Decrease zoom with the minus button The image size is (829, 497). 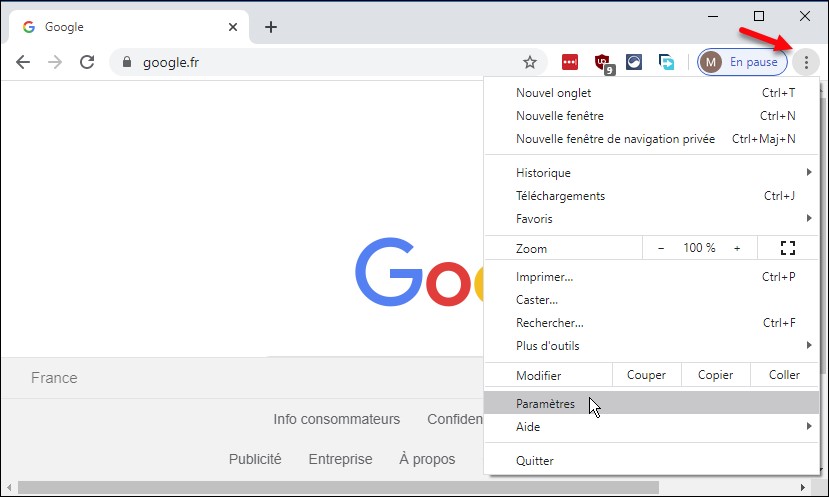(661, 248)
